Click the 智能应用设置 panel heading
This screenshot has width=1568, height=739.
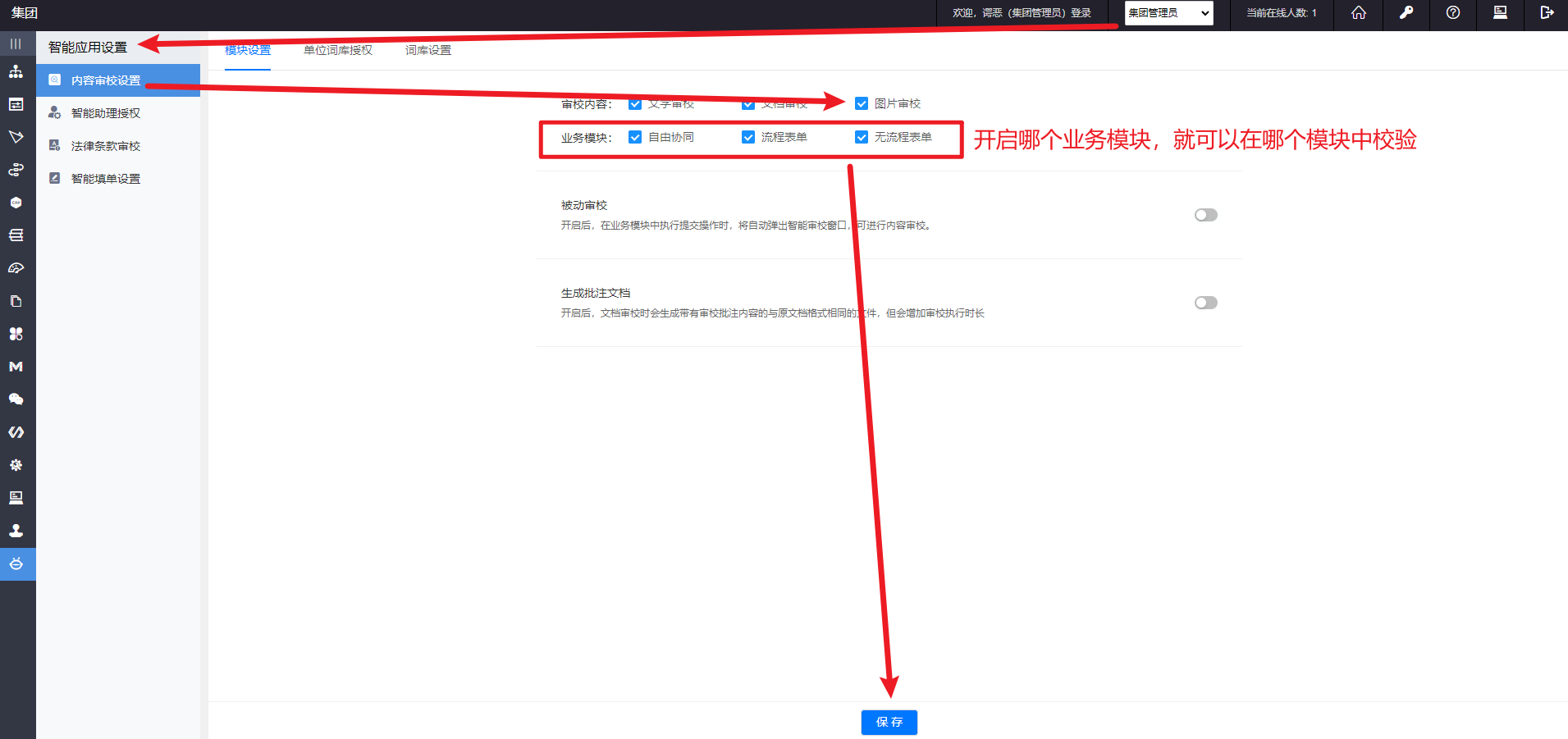88,48
